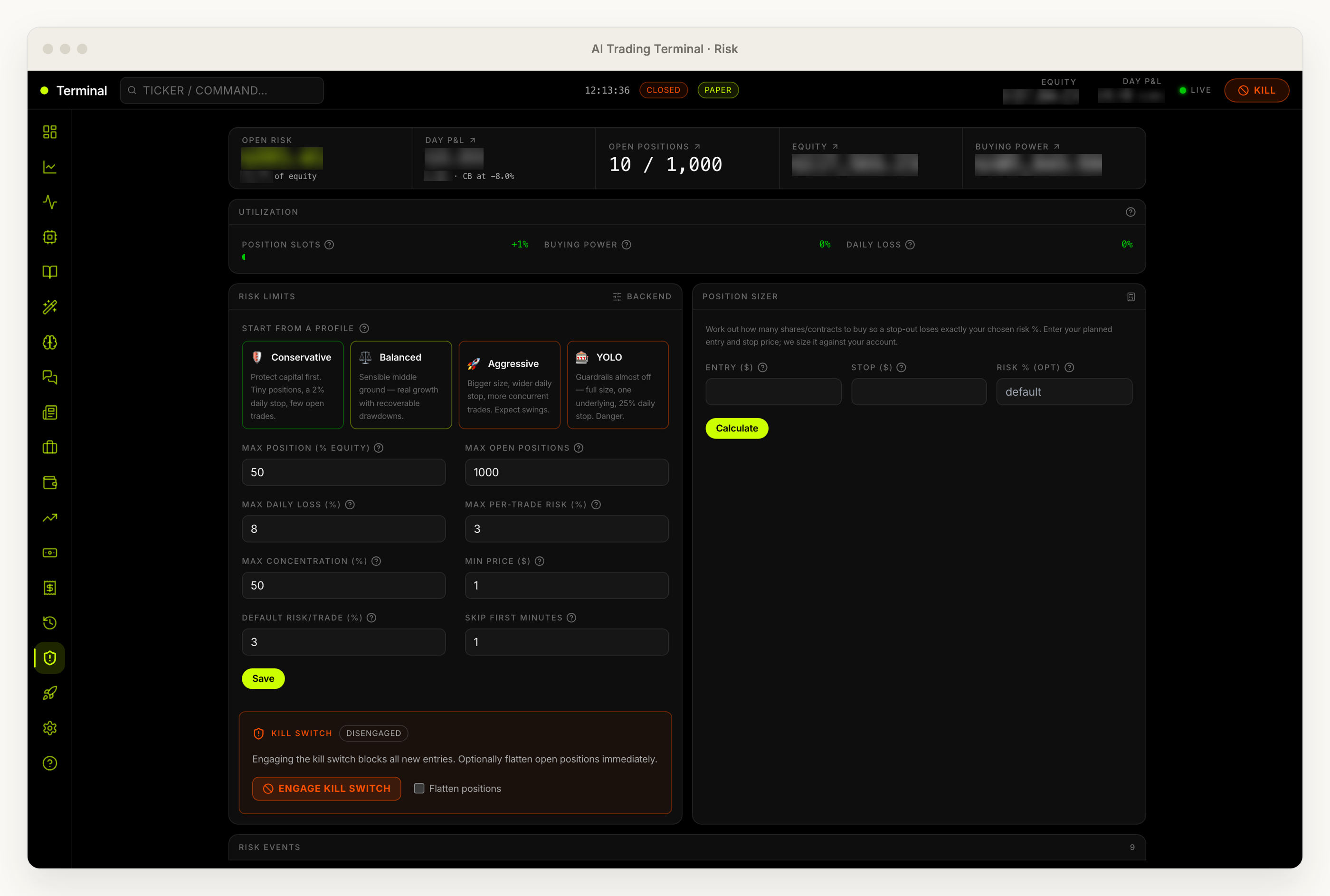Open the newspaper icon in sidebar
Image resolution: width=1330 pixels, height=896 pixels.
(x=50, y=412)
